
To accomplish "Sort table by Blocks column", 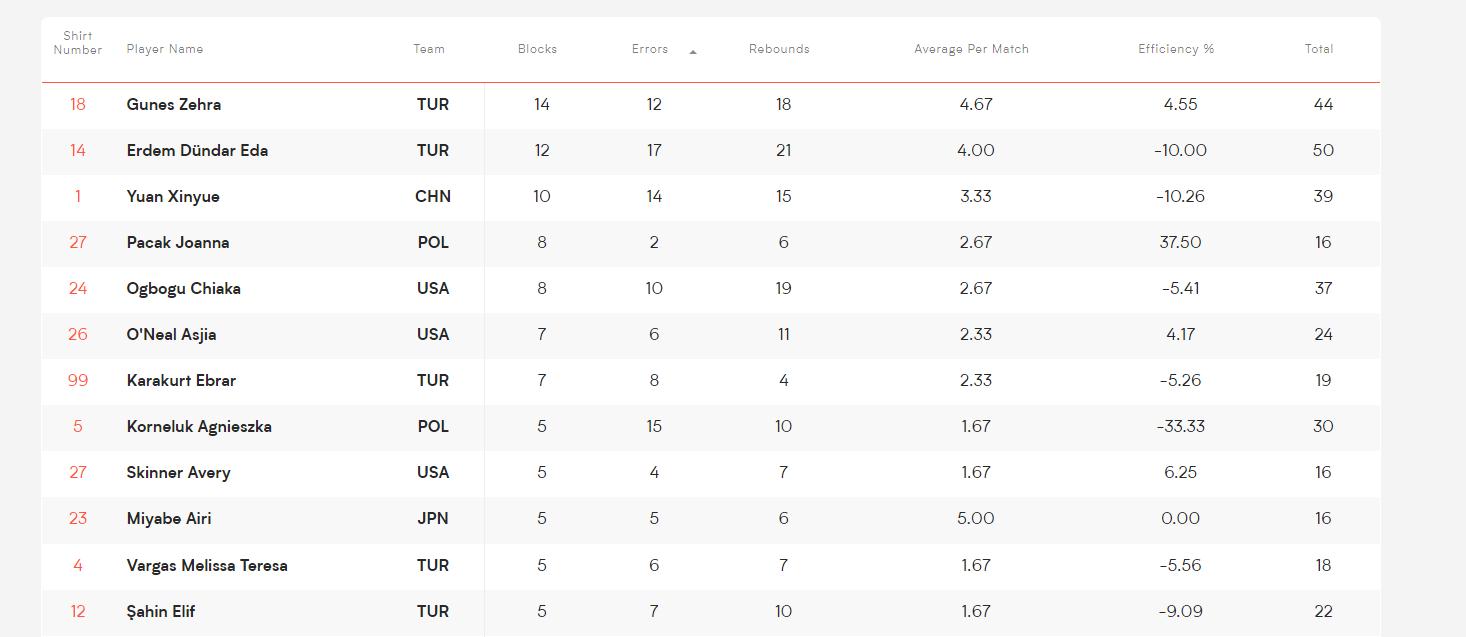I will click(537, 49).
